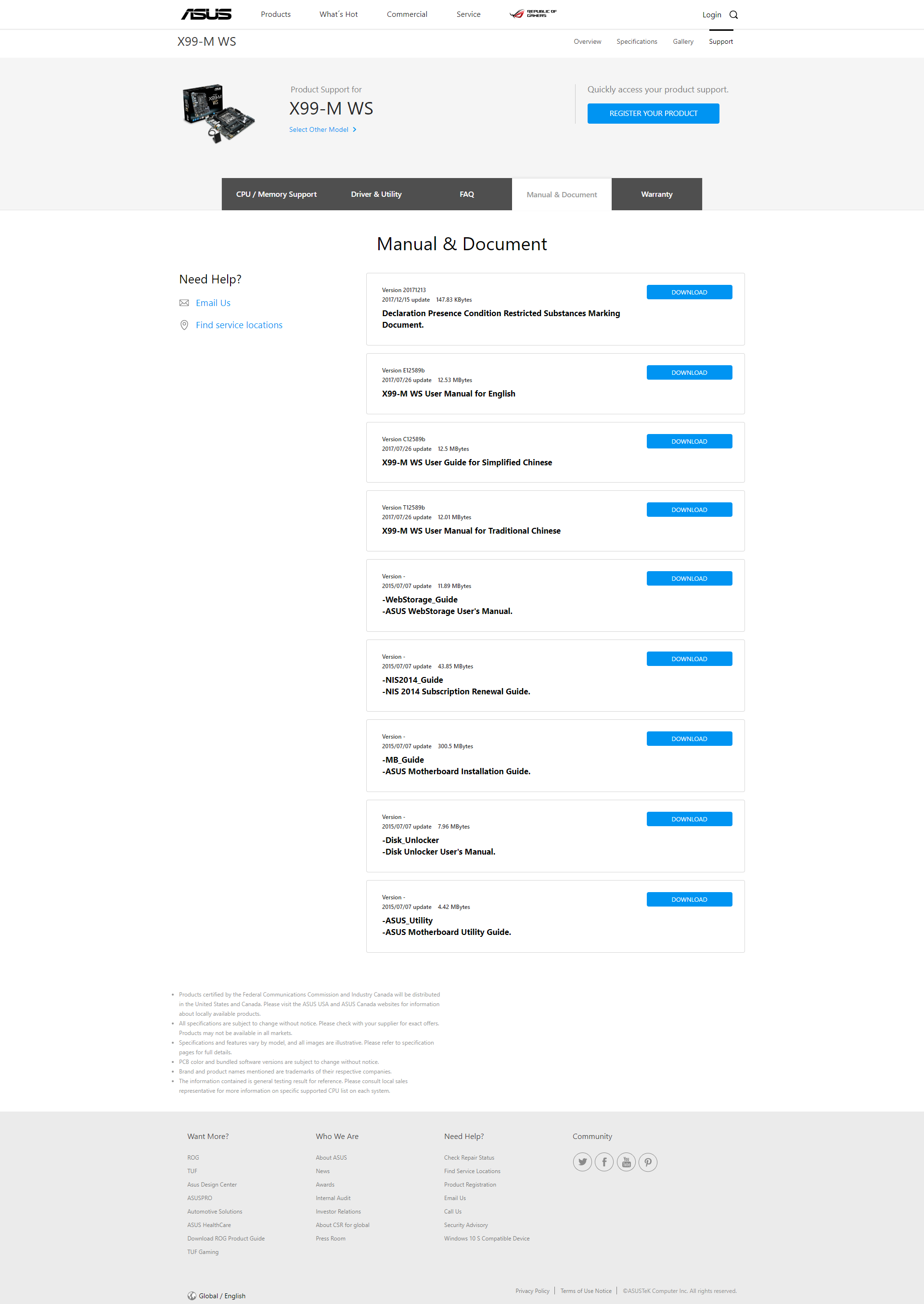Viewport: 924px width, 1304px height.
Task: Open Security Advisory footer link
Action: 466,1225
